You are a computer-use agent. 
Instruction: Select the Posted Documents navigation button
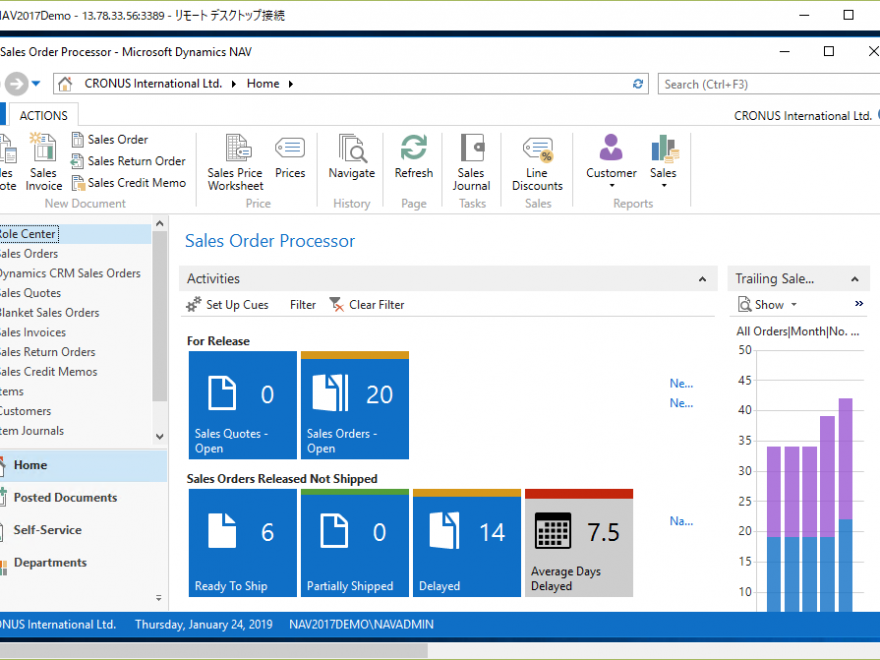click(x=84, y=498)
